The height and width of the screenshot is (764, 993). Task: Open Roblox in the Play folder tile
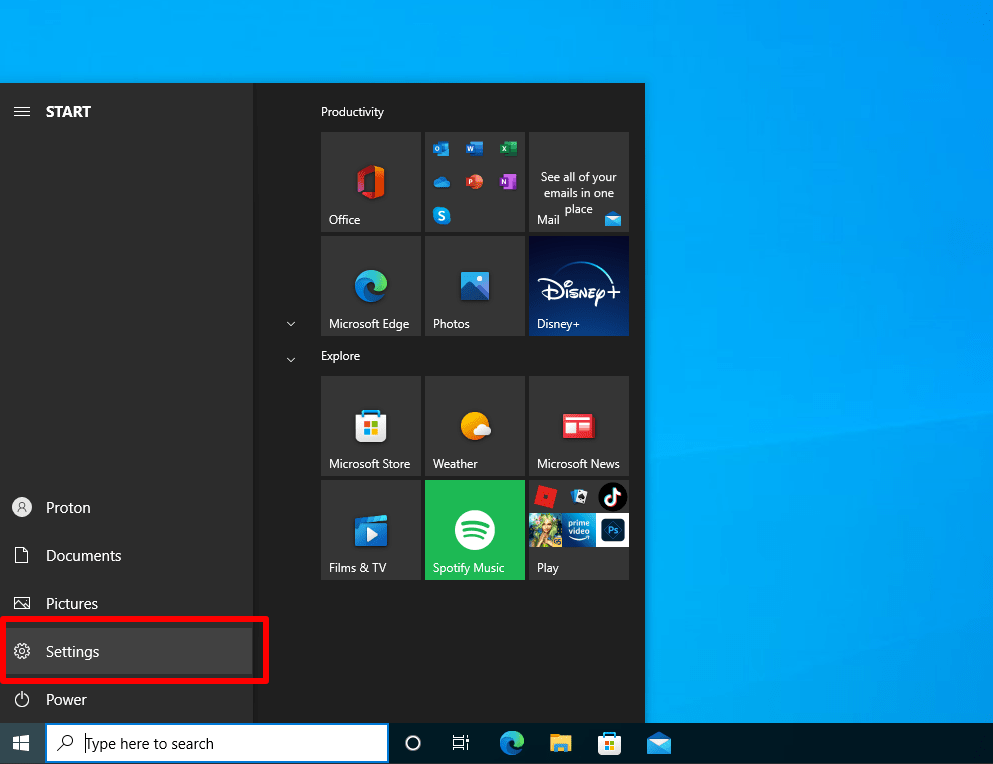tap(545, 497)
